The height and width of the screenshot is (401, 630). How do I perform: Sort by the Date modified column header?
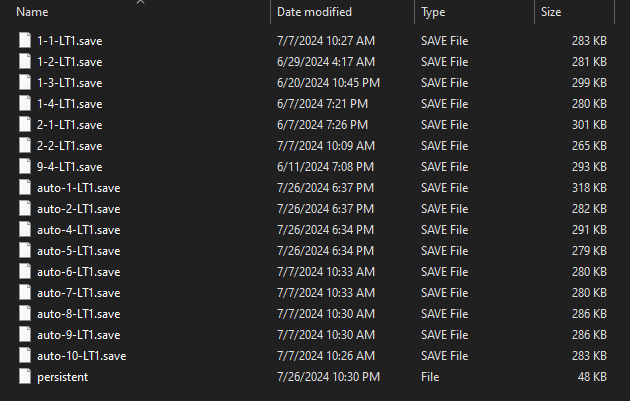[314, 12]
